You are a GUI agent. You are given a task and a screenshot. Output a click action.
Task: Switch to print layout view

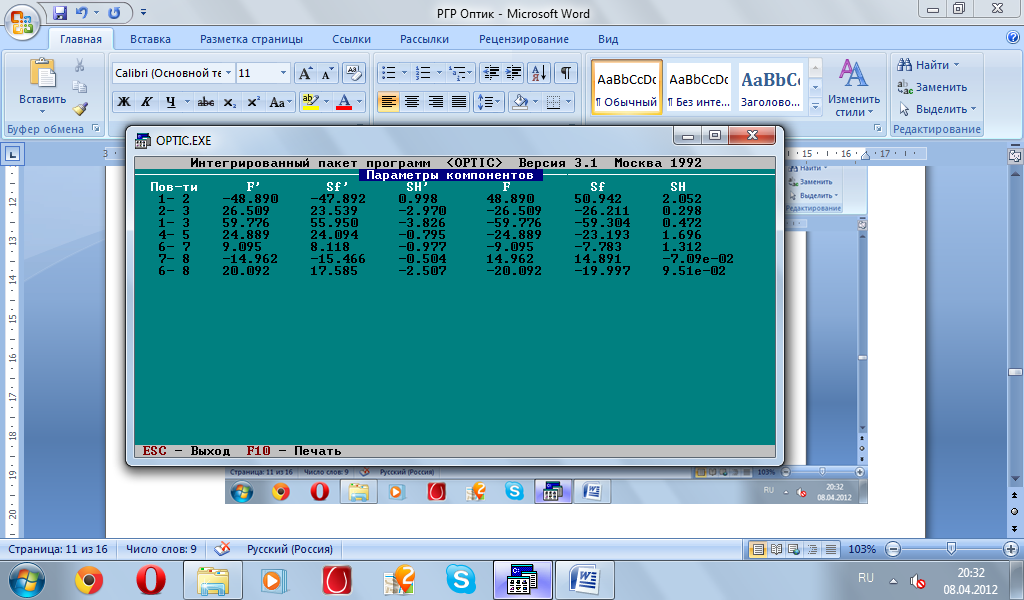[x=758, y=549]
